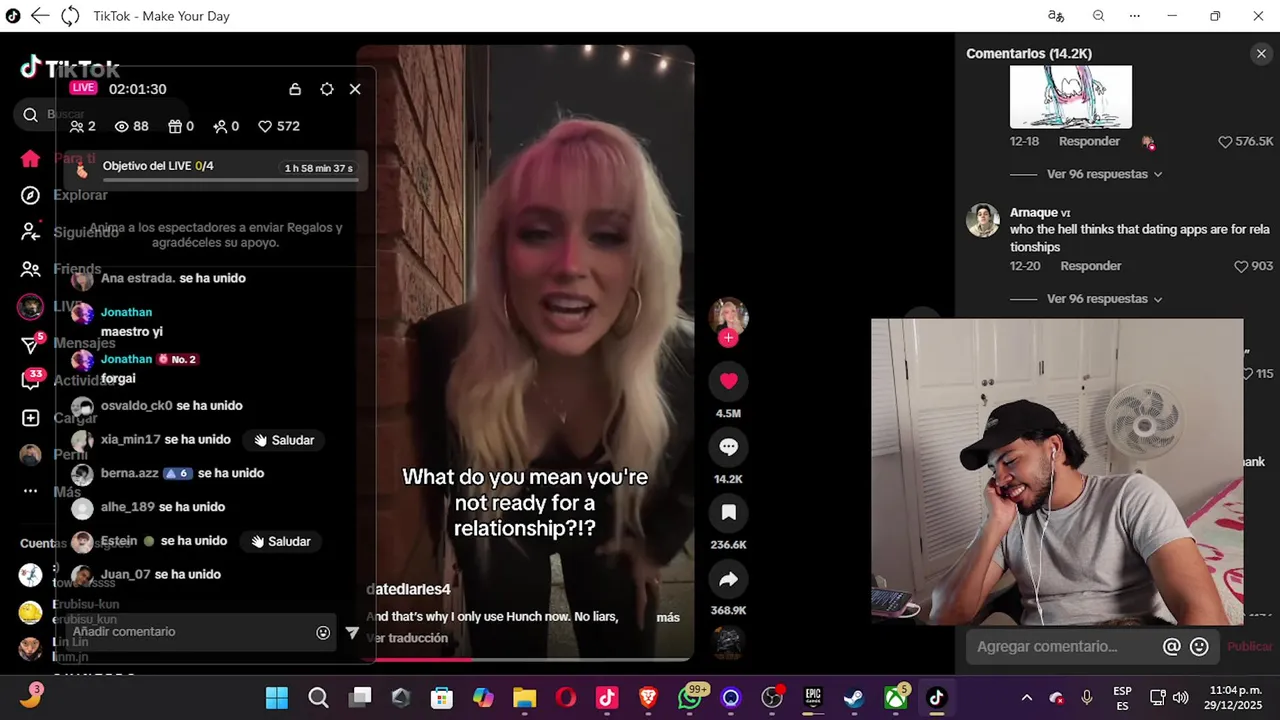
Task: Open the Friends icon in sidebar
Action: 31,269
